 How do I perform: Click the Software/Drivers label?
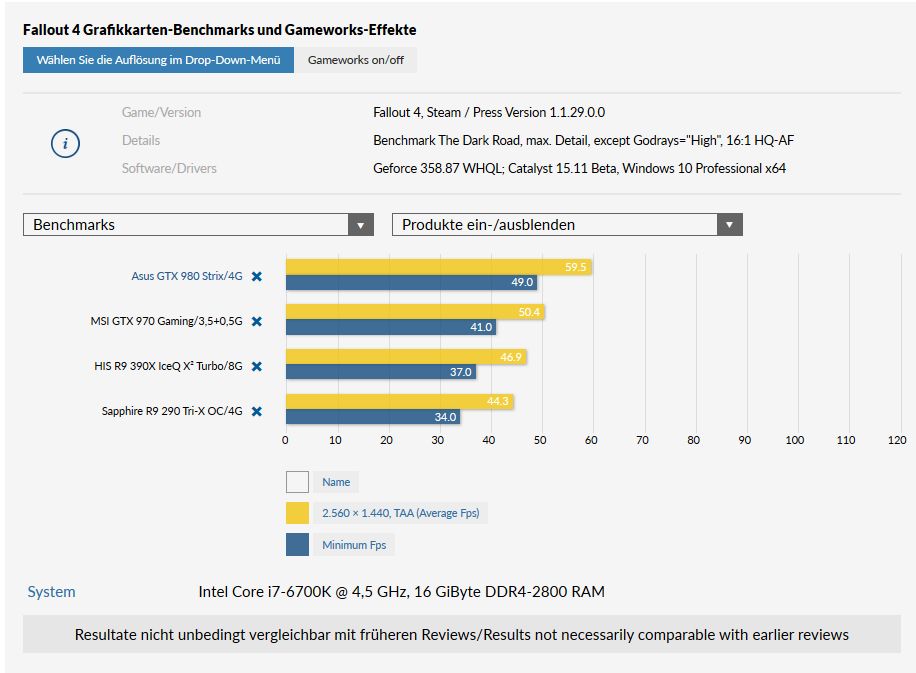tap(169, 168)
